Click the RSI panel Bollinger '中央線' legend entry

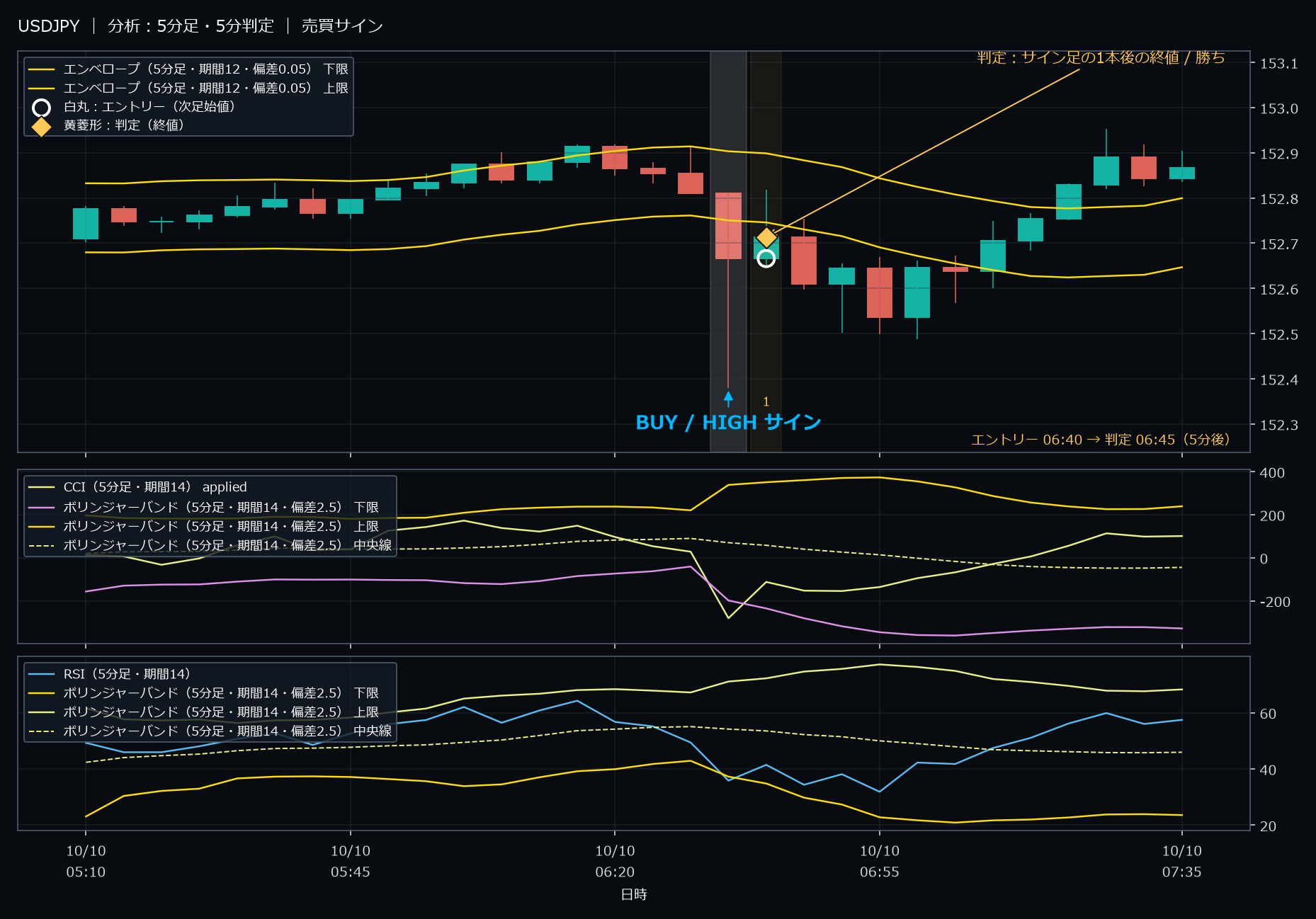[210, 731]
